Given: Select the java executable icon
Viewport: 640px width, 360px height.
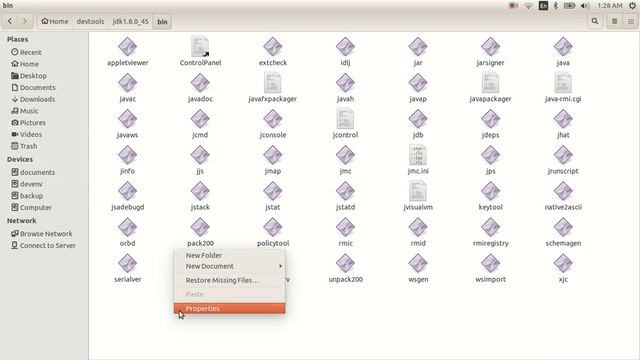Looking at the screenshot, I should pyautogui.click(x=563, y=47).
